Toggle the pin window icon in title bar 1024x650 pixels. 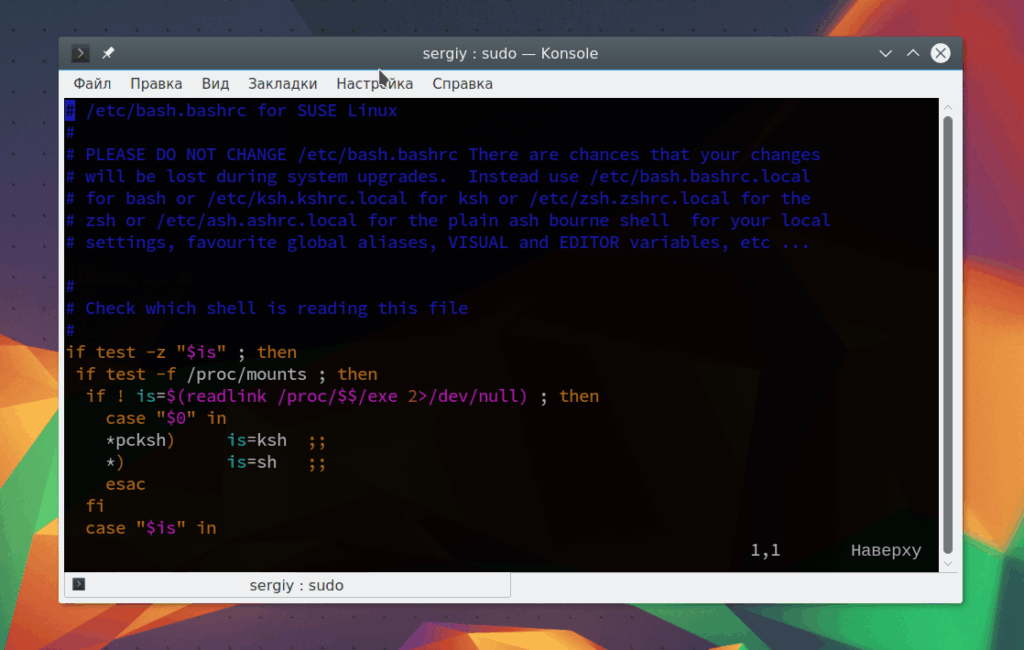(x=108, y=53)
